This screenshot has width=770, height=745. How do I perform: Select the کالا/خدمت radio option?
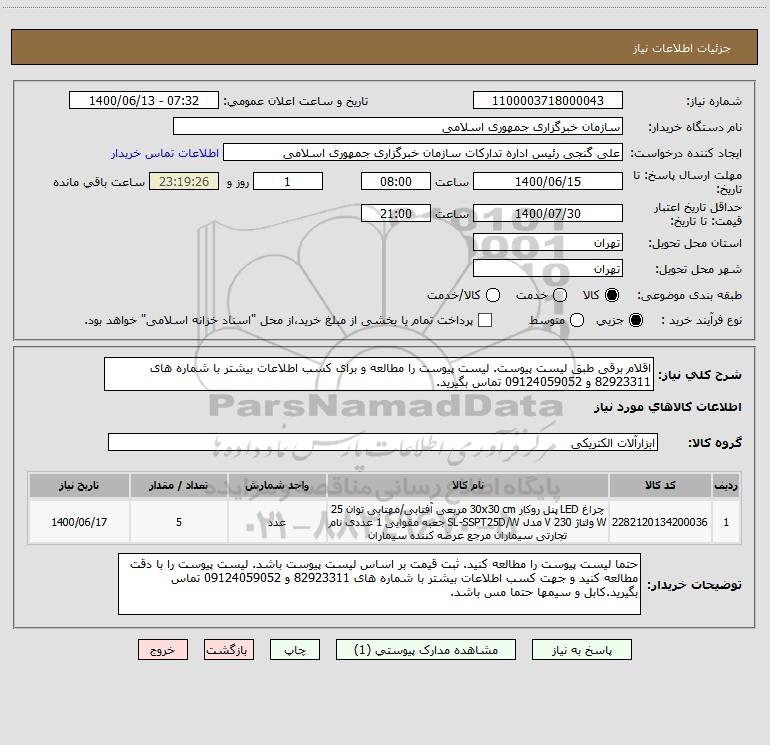coord(493,295)
